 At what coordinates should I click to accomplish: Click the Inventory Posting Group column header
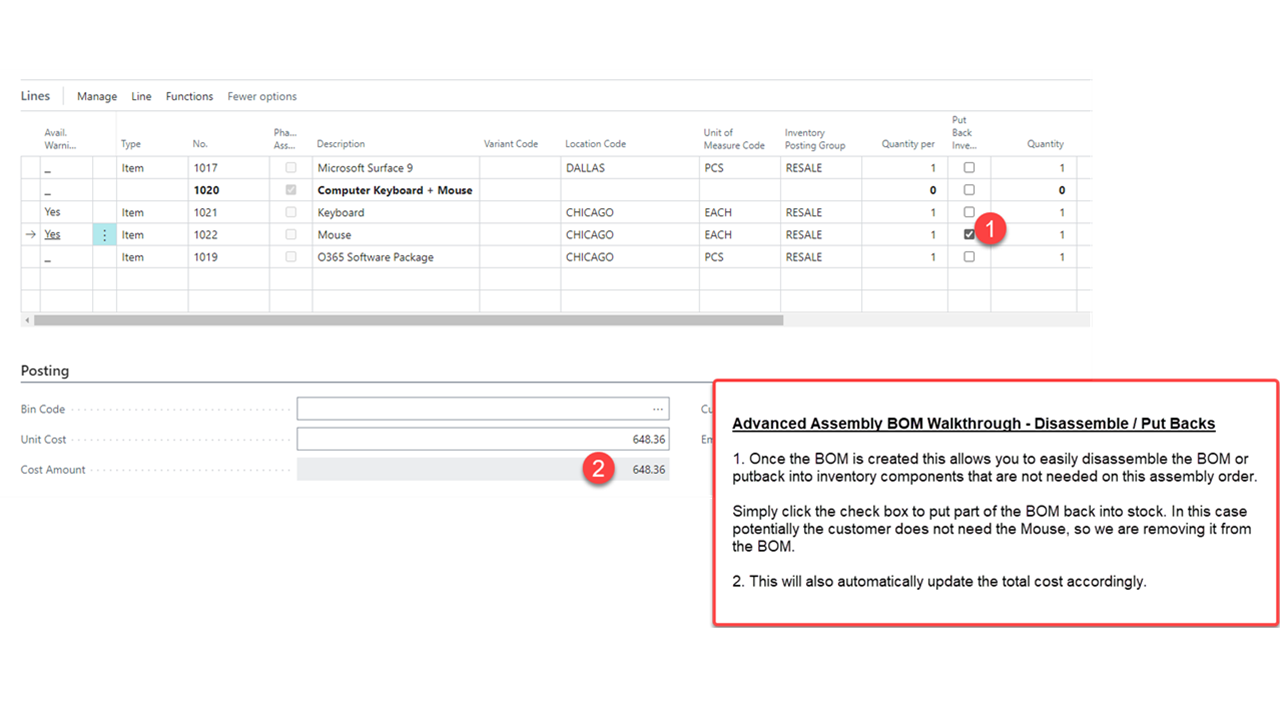pos(815,139)
